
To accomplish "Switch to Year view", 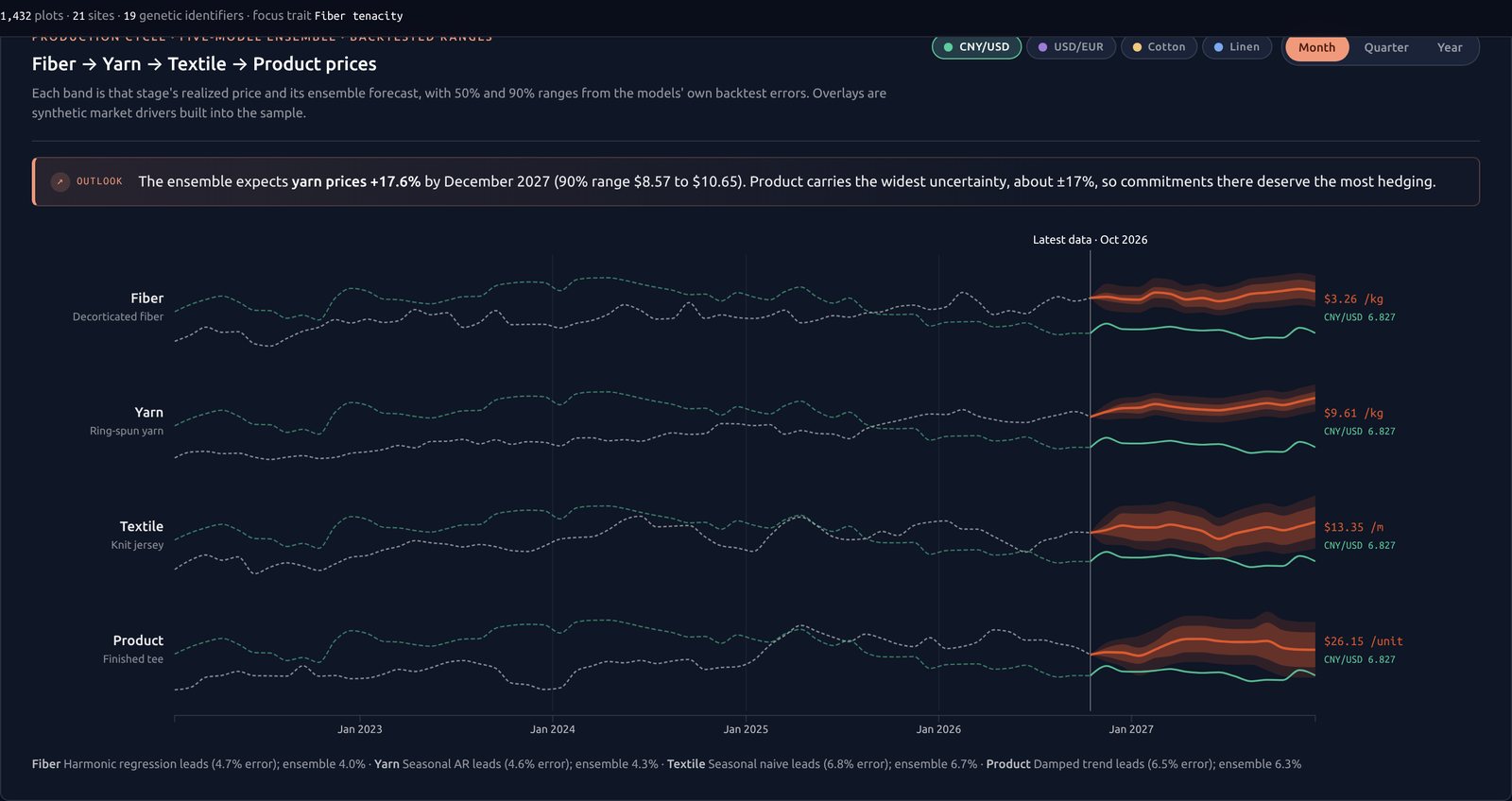I will 1450,47.
